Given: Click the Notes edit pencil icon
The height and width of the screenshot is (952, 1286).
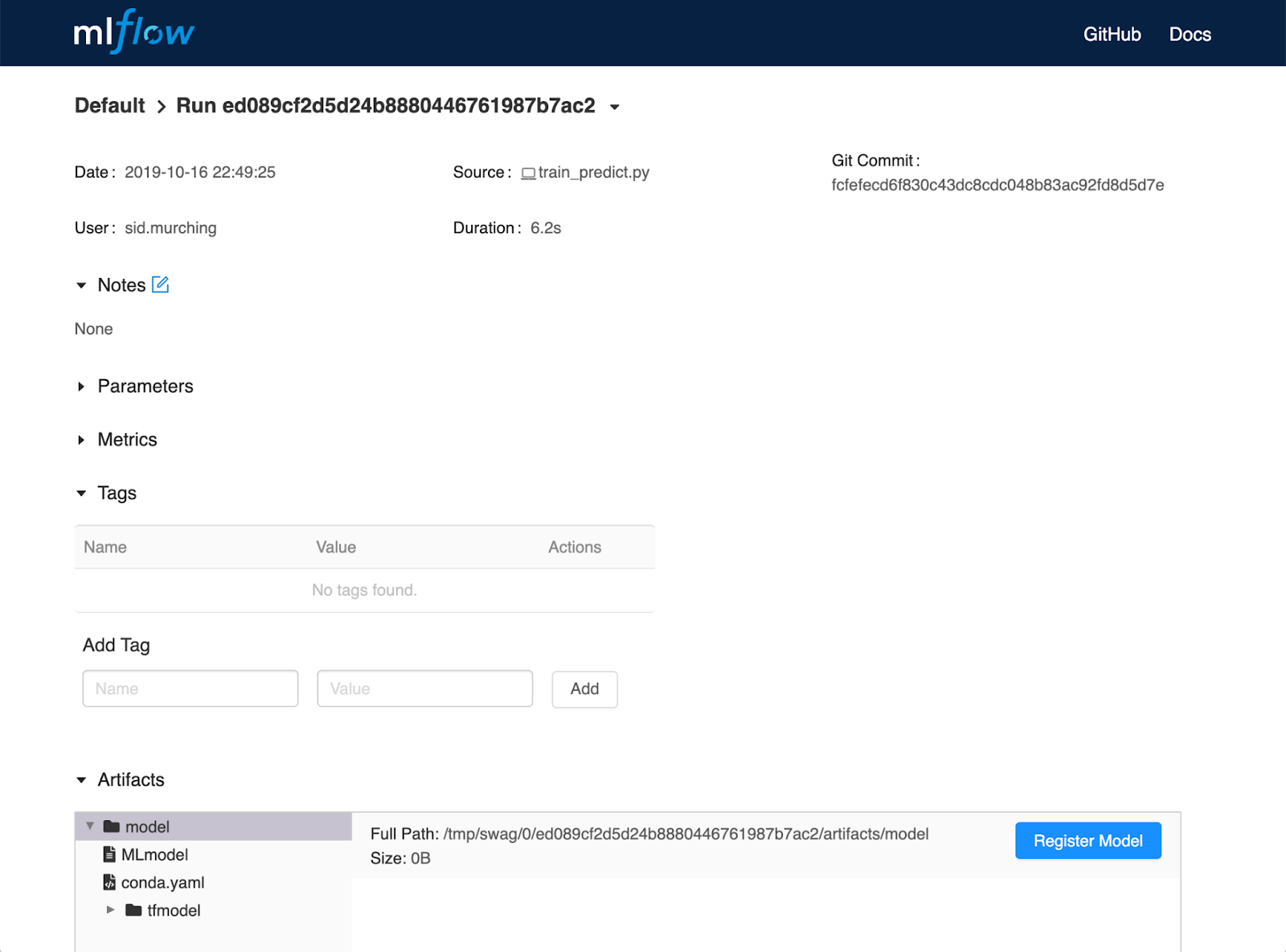Looking at the screenshot, I should point(161,284).
